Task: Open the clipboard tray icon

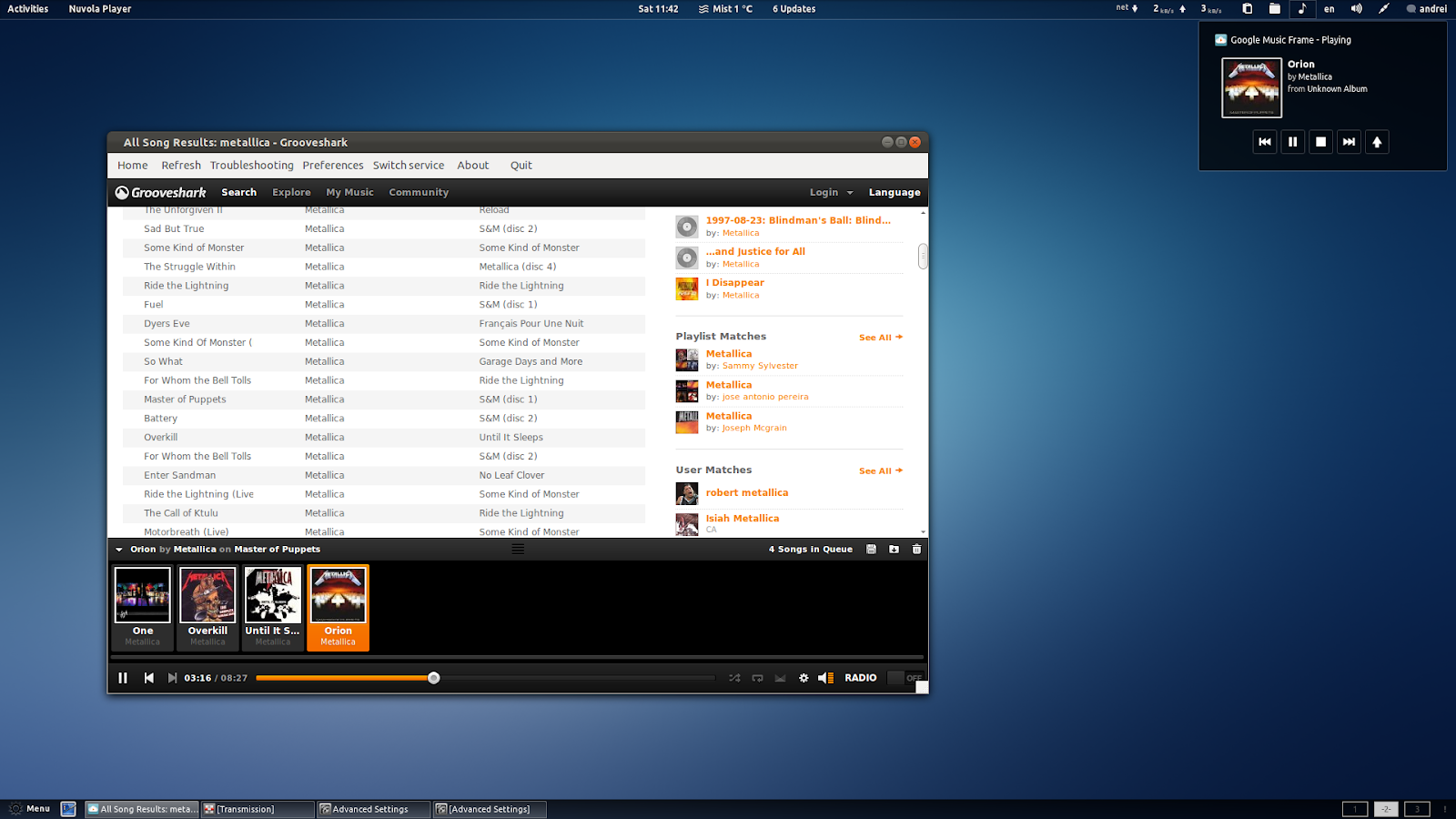Action: pos(1248,9)
